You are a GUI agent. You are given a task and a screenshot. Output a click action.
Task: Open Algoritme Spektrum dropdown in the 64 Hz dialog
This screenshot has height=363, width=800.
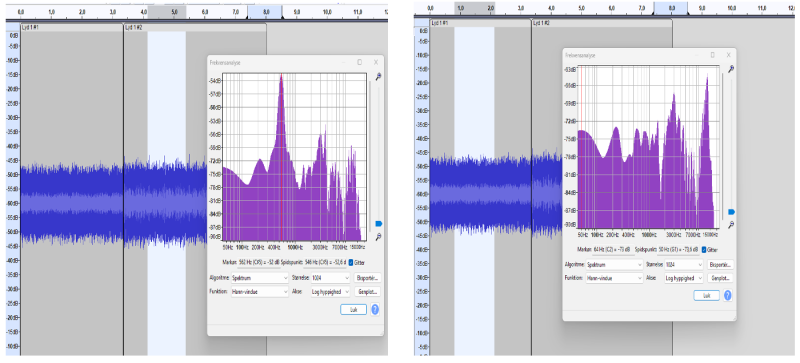[614, 265]
